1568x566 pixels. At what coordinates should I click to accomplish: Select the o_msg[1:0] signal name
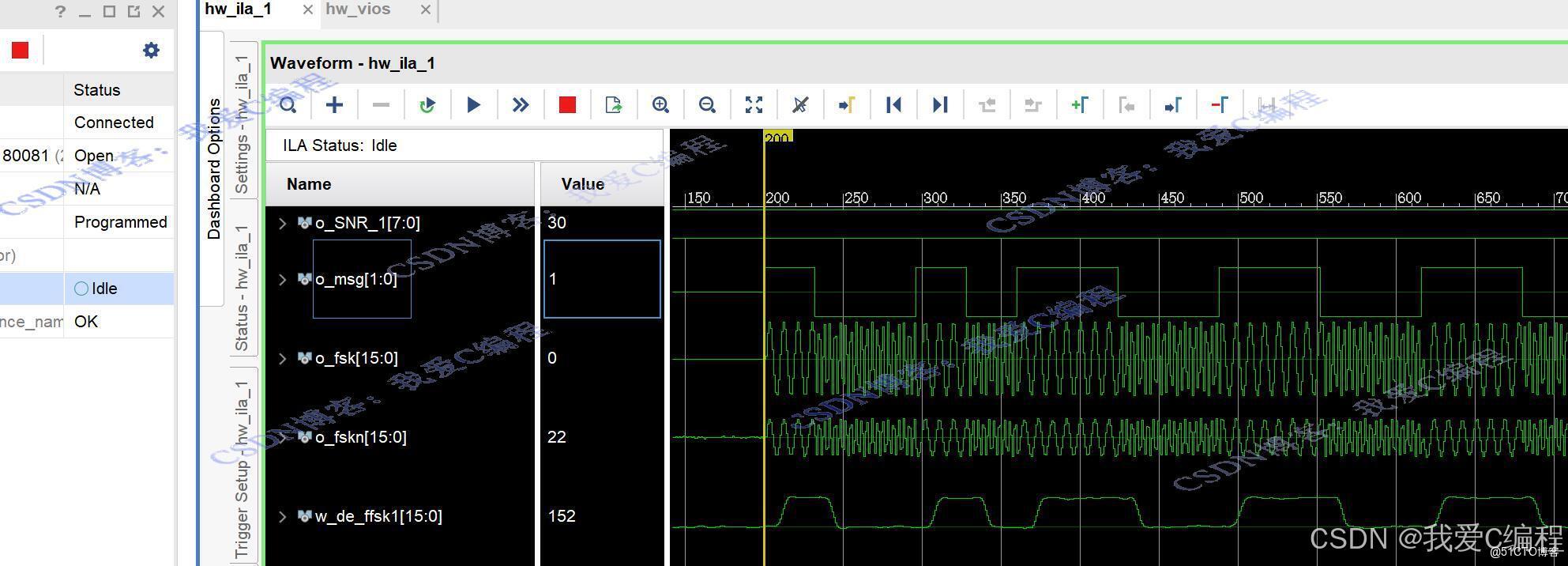click(x=355, y=279)
